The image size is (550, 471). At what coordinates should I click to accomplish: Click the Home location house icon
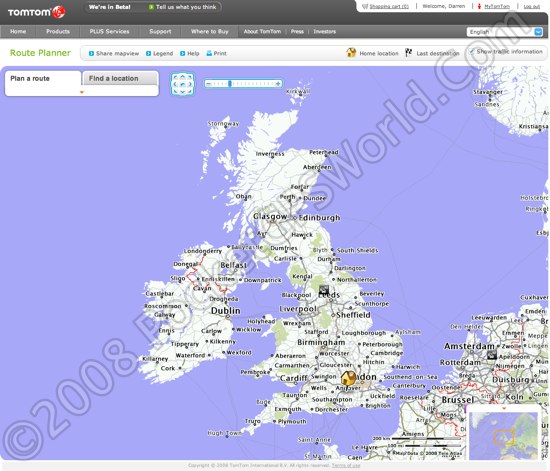[x=351, y=53]
